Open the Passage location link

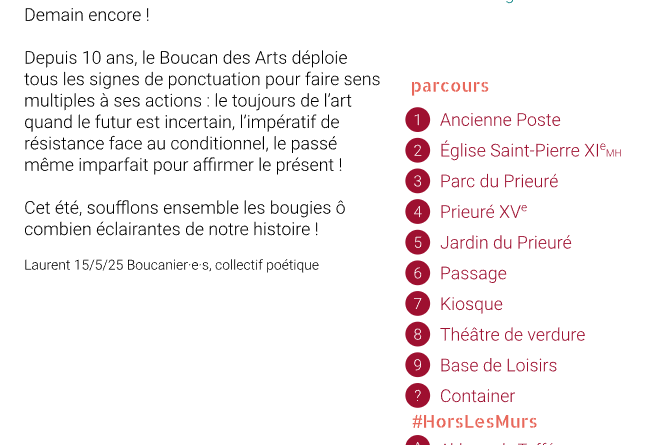coord(473,273)
